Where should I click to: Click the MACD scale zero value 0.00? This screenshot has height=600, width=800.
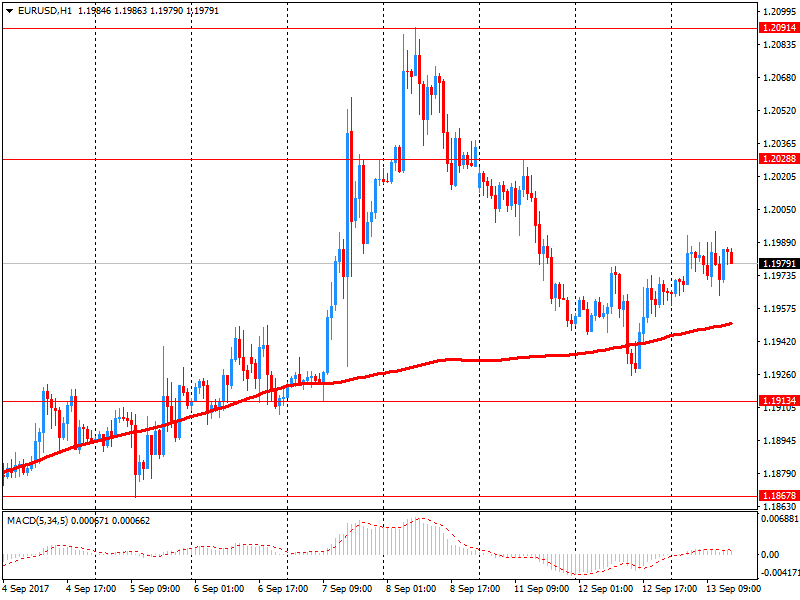click(770, 555)
